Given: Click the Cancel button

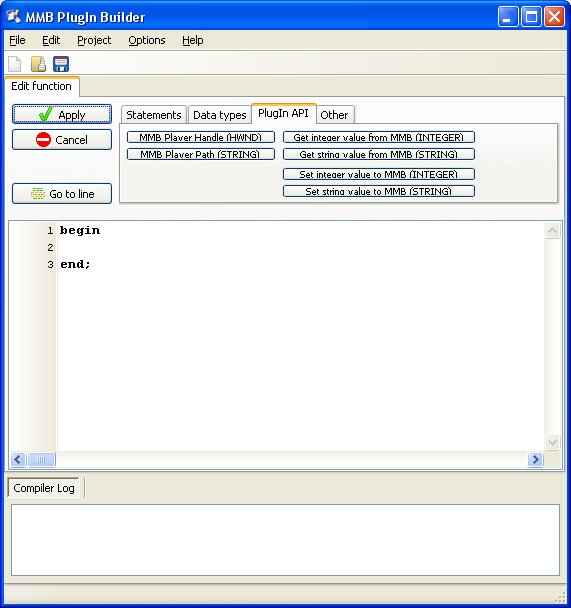Looking at the screenshot, I should click(x=62, y=140).
